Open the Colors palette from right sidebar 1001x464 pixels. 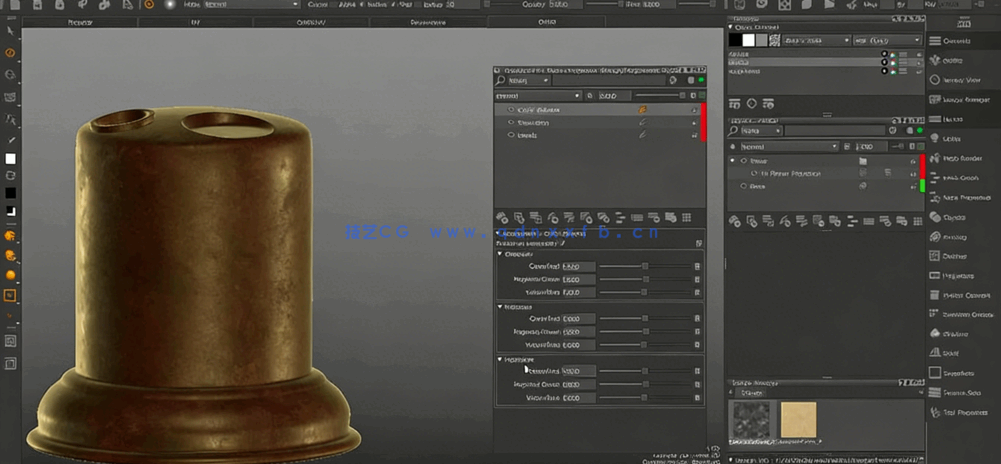click(x=952, y=61)
